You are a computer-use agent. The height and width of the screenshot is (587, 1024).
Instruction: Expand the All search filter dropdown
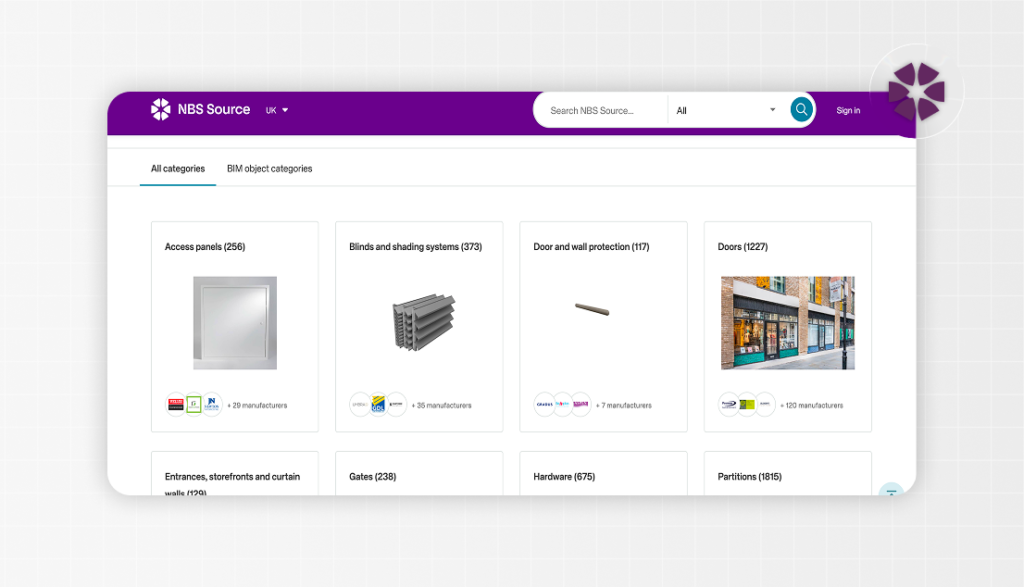tap(726, 110)
